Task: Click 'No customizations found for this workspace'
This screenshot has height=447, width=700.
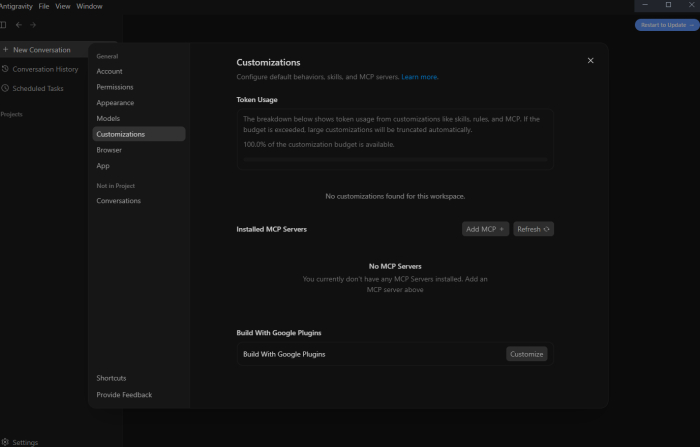Action: 395,196
